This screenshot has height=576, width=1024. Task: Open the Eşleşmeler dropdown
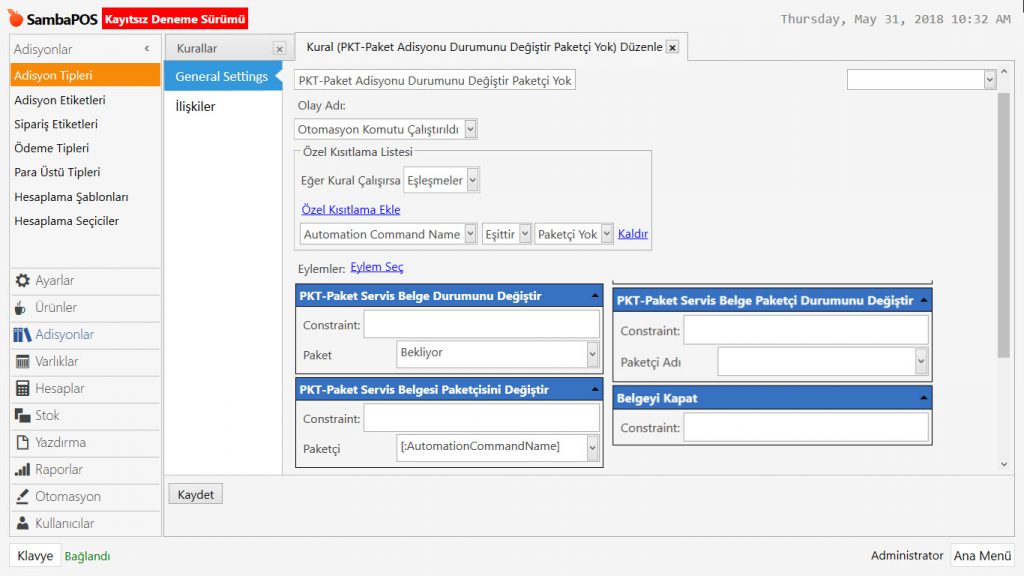coord(473,180)
